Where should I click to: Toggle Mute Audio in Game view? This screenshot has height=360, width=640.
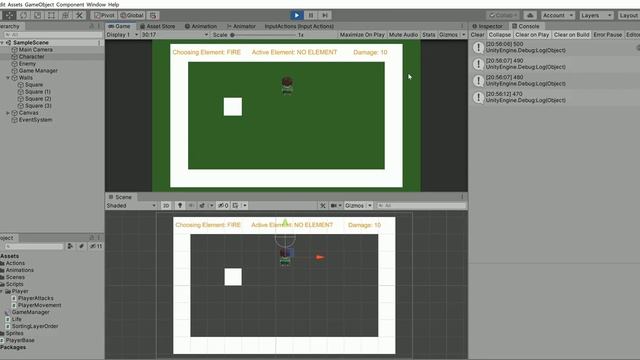pyautogui.click(x=403, y=35)
